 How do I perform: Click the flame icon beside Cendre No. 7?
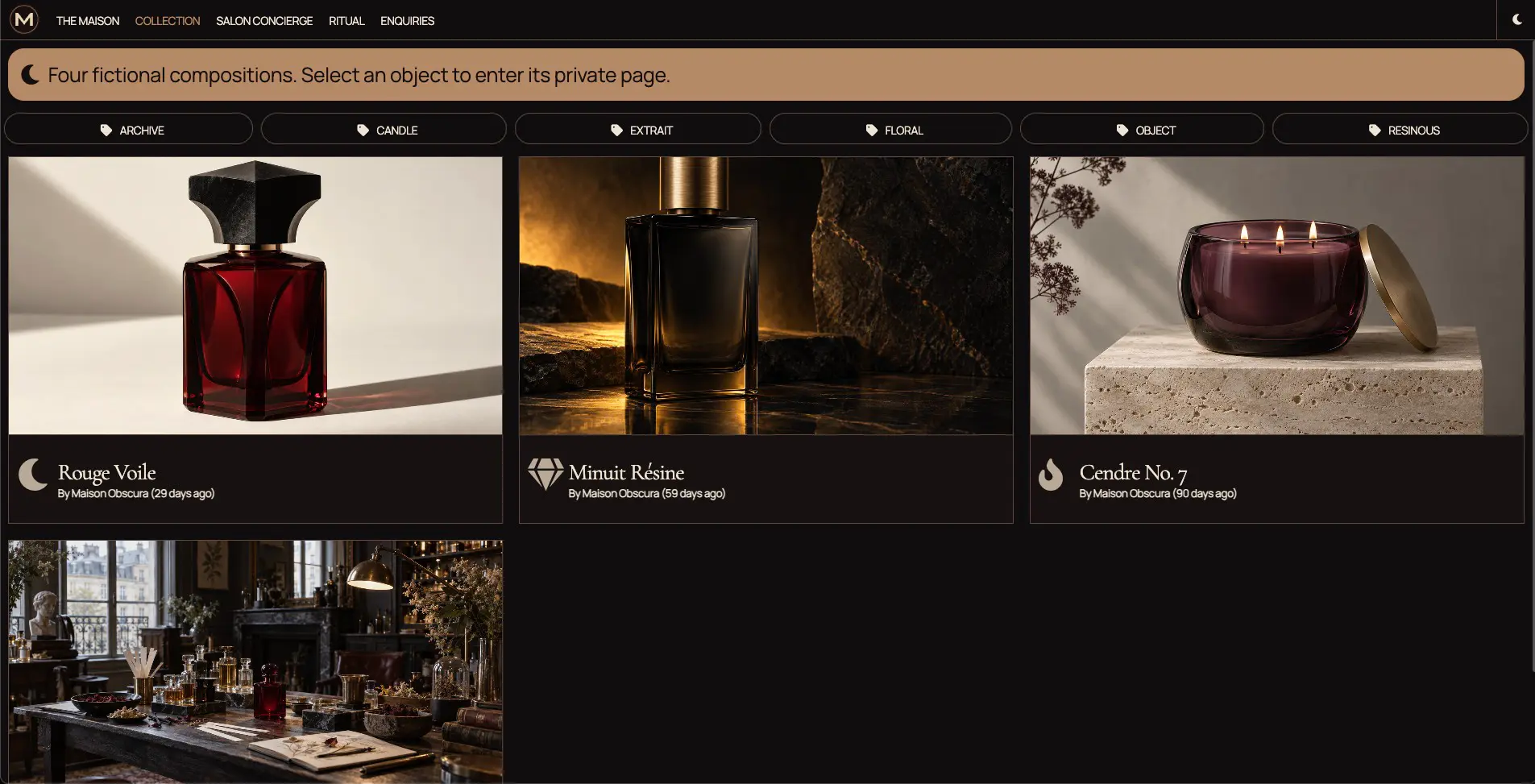(1051, 475)
